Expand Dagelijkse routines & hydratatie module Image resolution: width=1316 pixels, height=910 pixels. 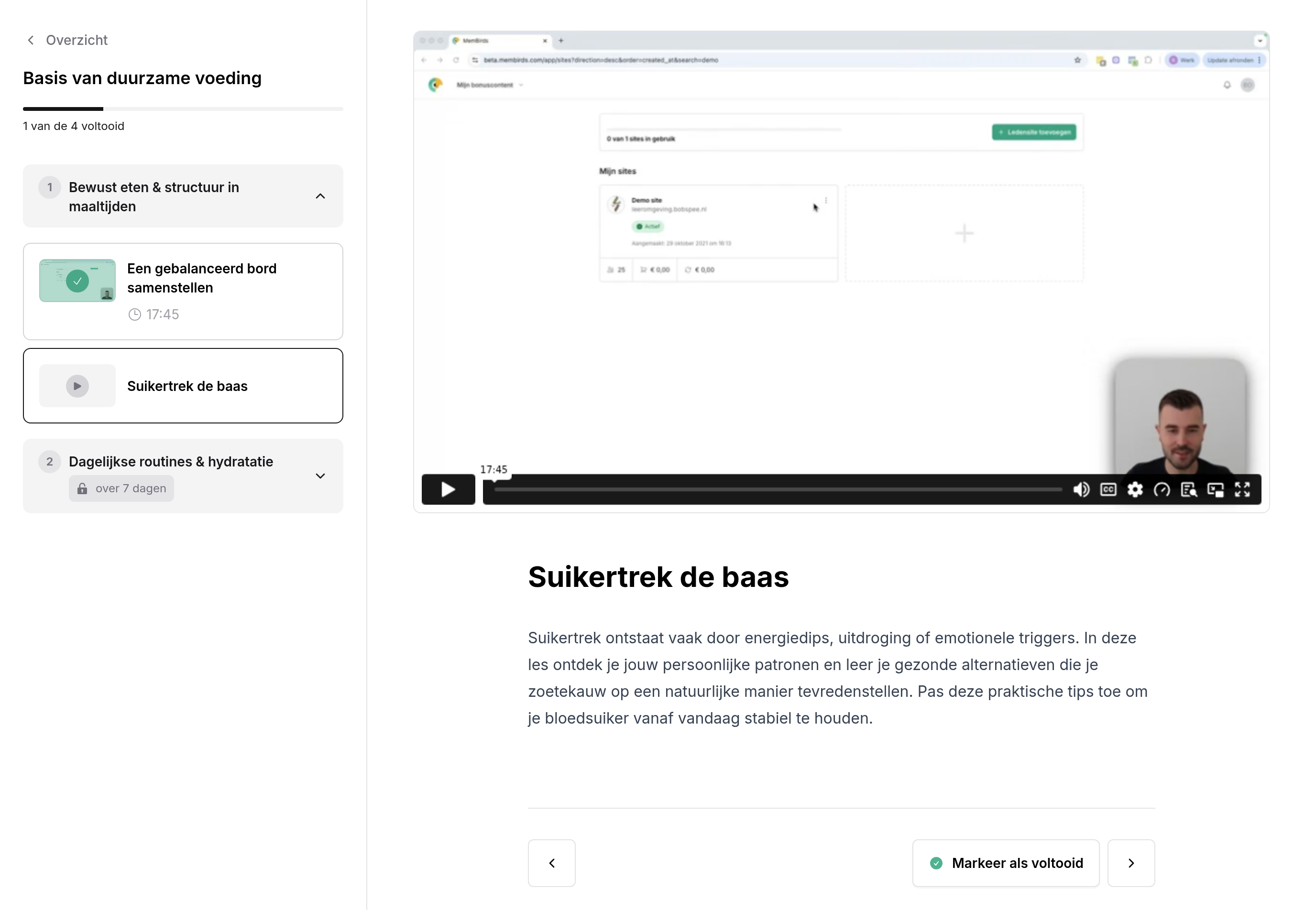320,476
